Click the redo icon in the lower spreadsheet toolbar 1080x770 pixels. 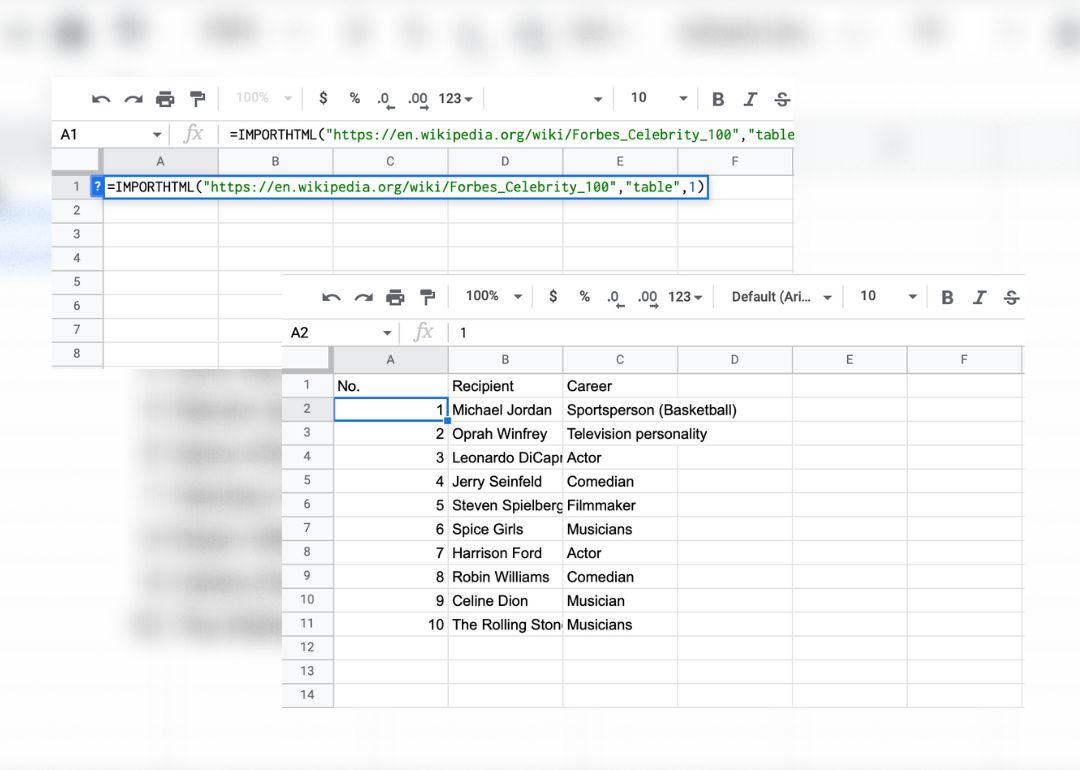point(363,297)
